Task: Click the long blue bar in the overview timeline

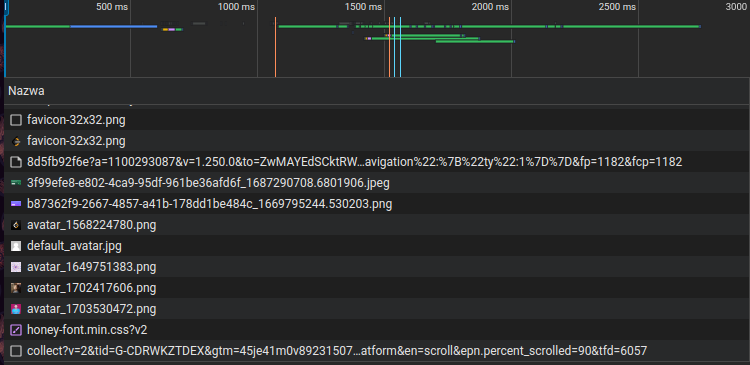Action: (114, 26)
